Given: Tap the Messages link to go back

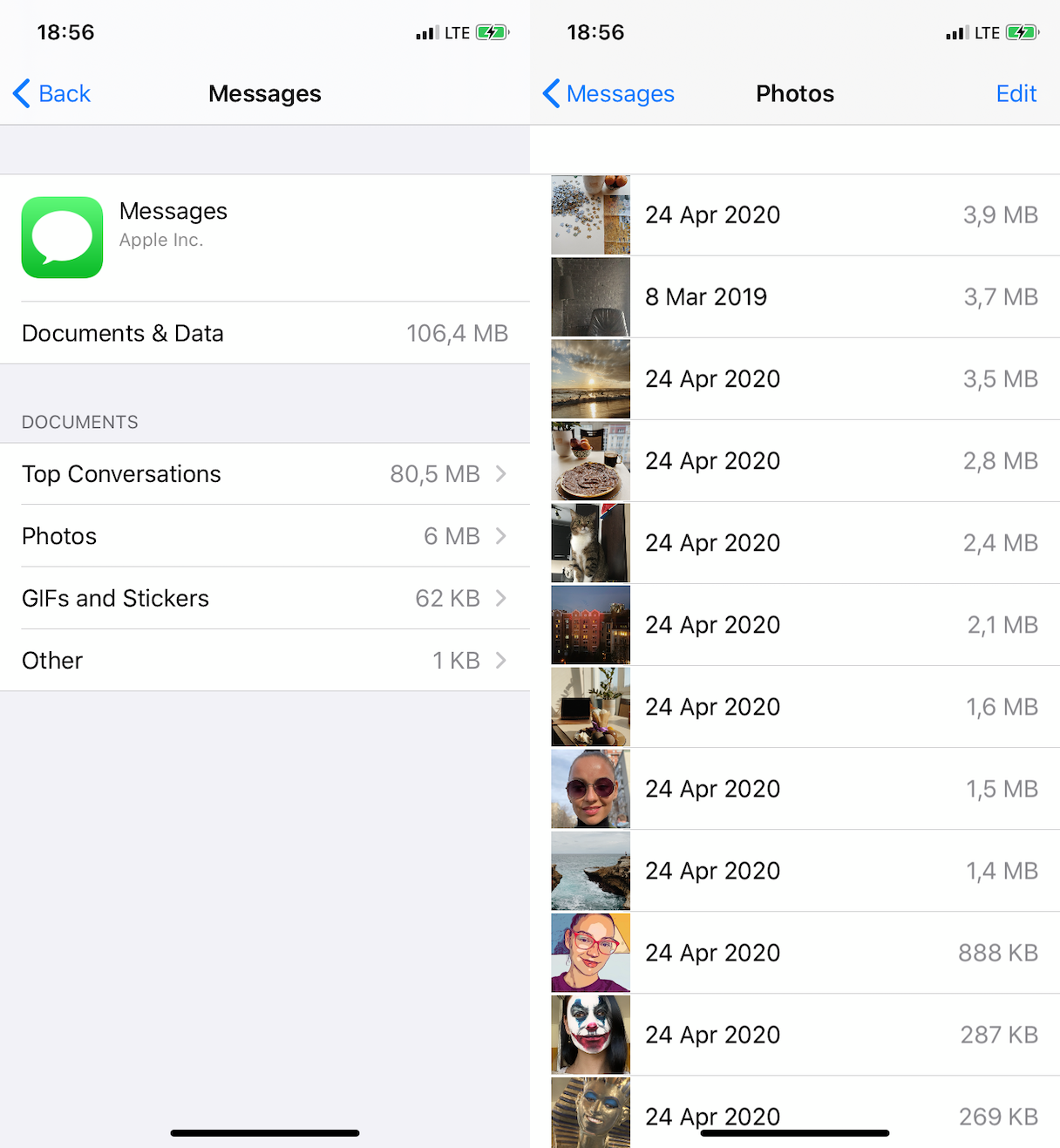Looking at the screenshot, I should tap(620, 93).
